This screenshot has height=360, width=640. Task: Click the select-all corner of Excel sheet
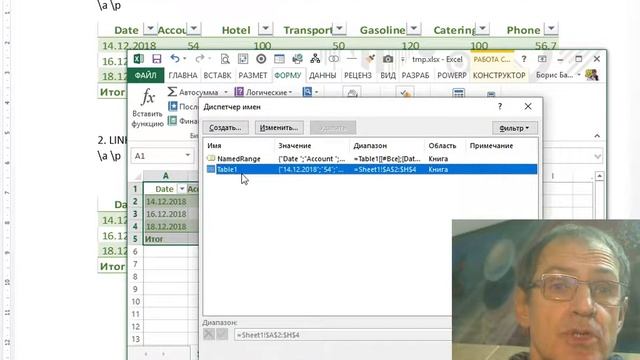tap(136, 176)
